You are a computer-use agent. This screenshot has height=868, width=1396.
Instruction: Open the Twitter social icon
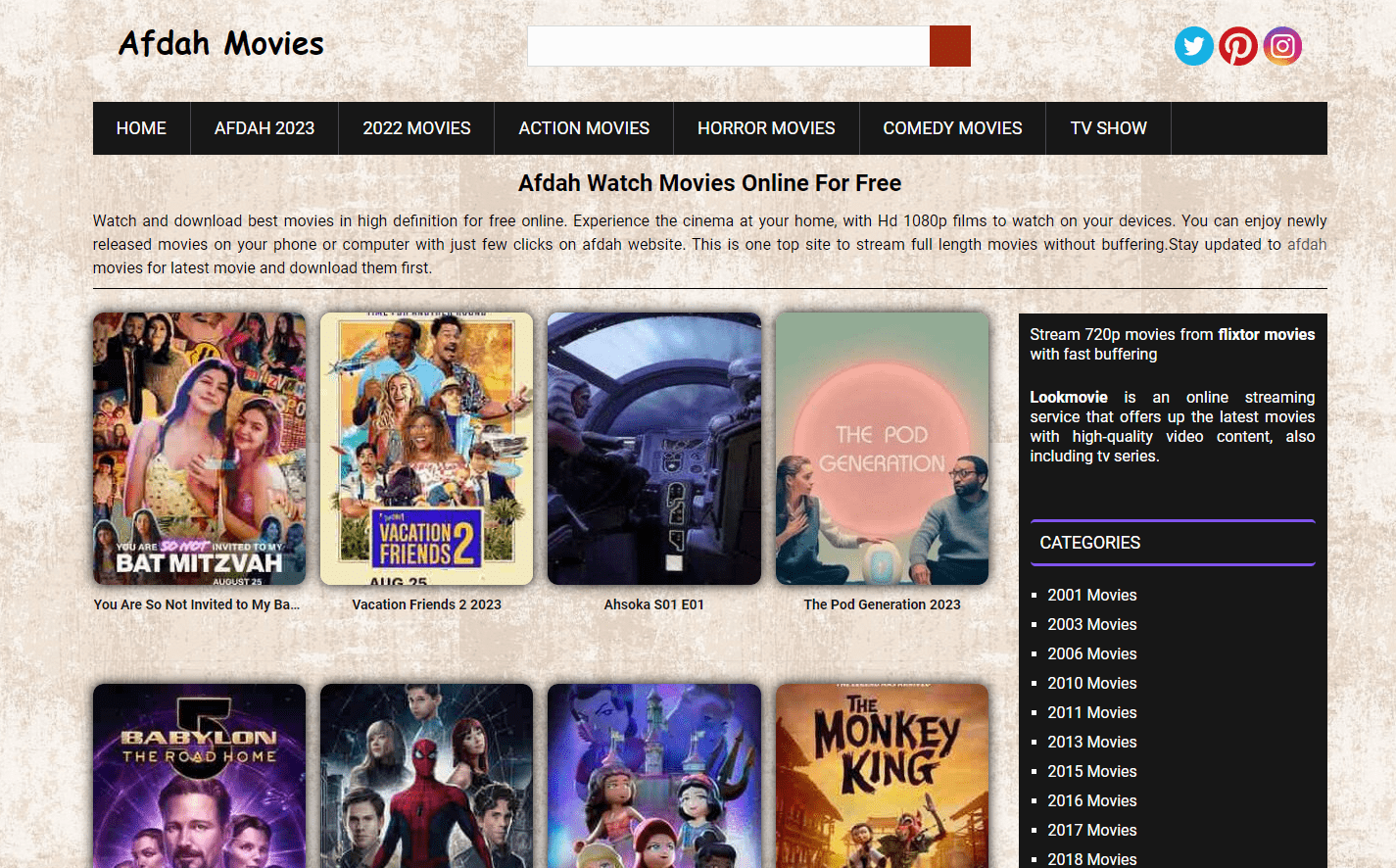click(x=1193, y=46)
